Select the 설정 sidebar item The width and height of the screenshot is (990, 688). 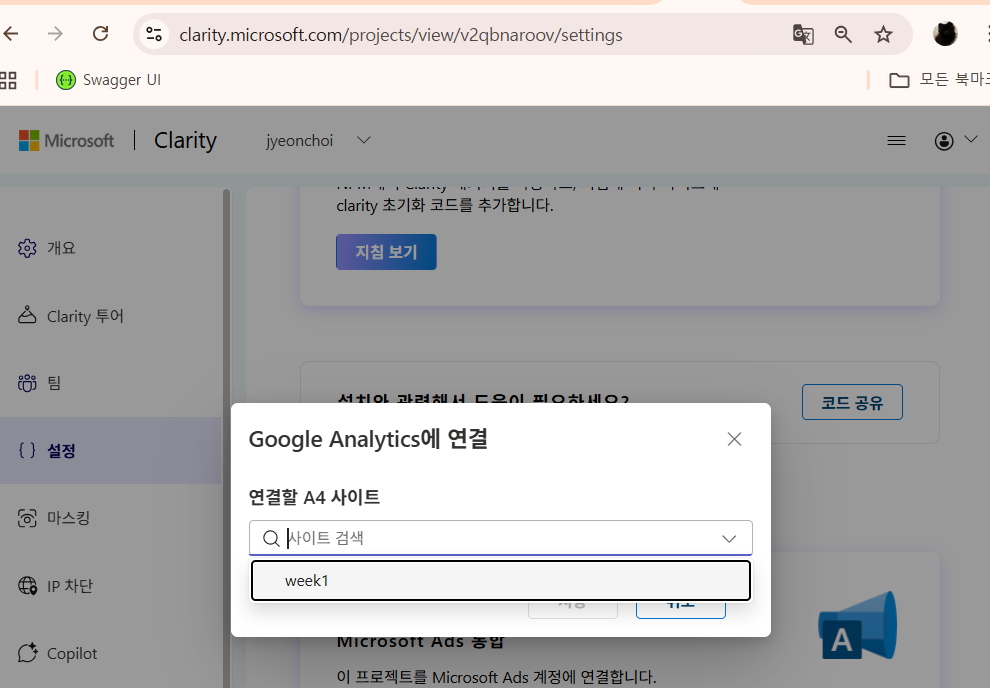pyautogui.click(x=110, y=450)
